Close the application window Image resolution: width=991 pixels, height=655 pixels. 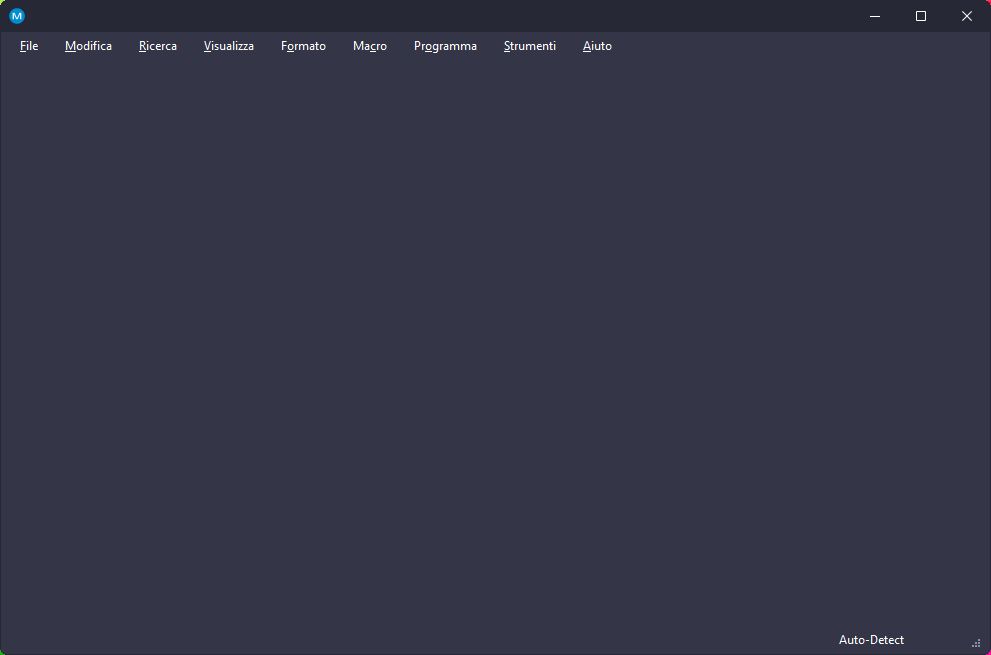(966, 16)
